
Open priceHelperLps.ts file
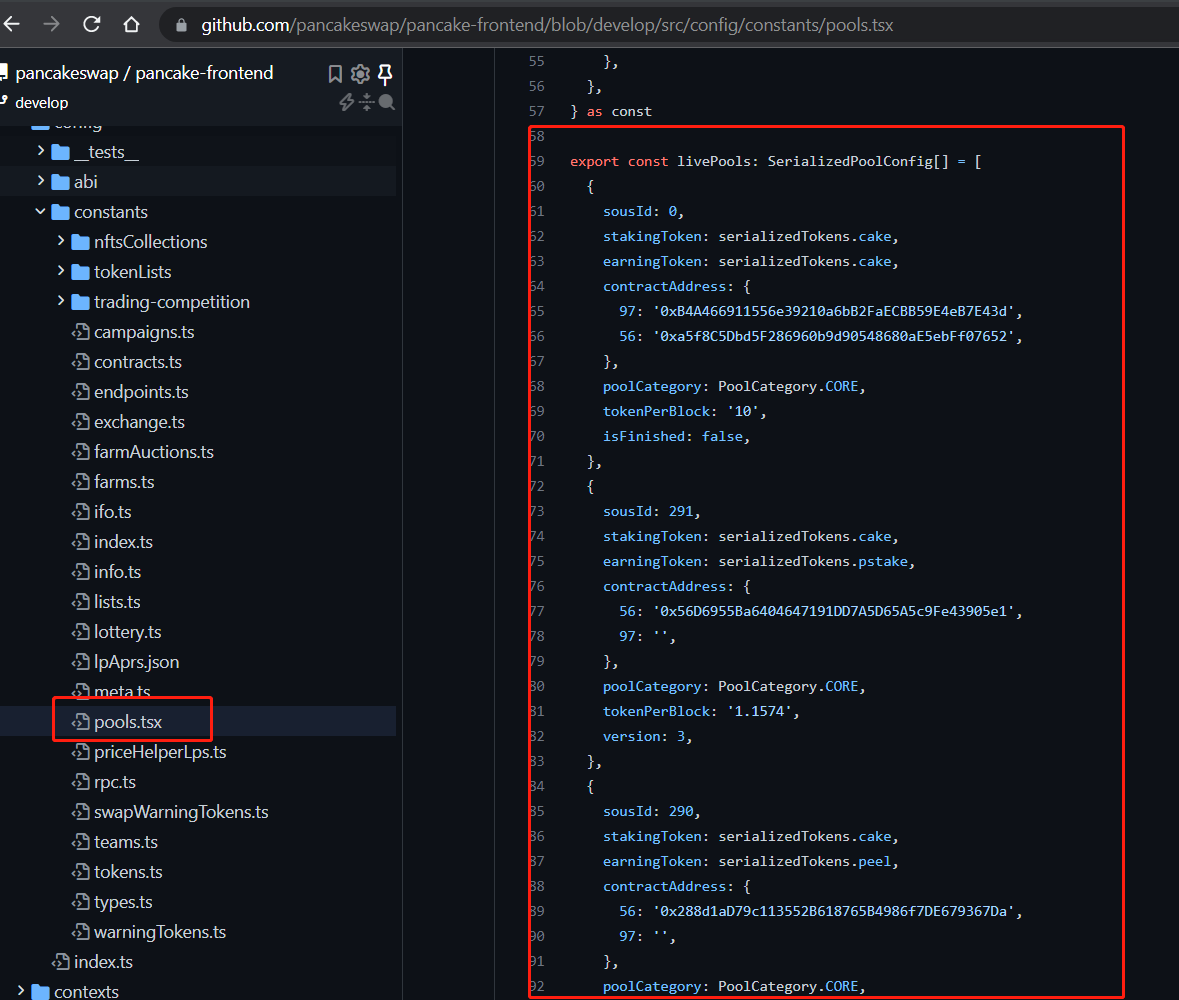tap(160, 752)
